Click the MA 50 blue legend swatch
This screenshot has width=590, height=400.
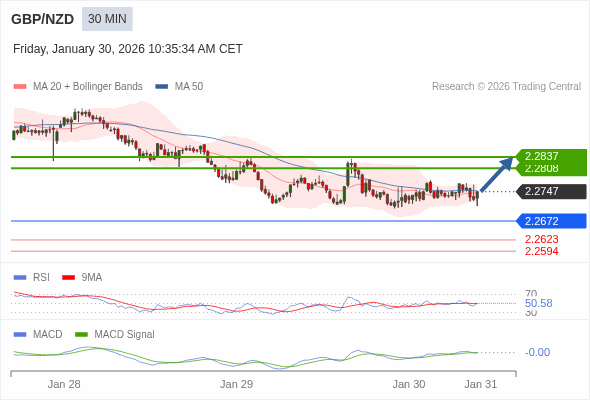click(x=162, y=87)
